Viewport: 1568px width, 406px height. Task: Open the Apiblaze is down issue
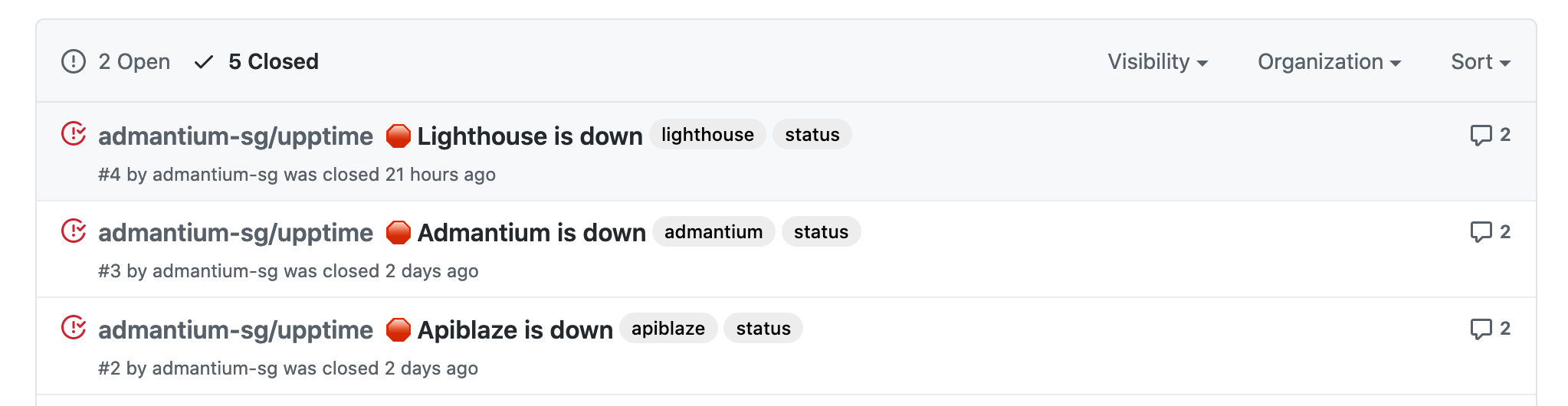(x=515, y=330)
